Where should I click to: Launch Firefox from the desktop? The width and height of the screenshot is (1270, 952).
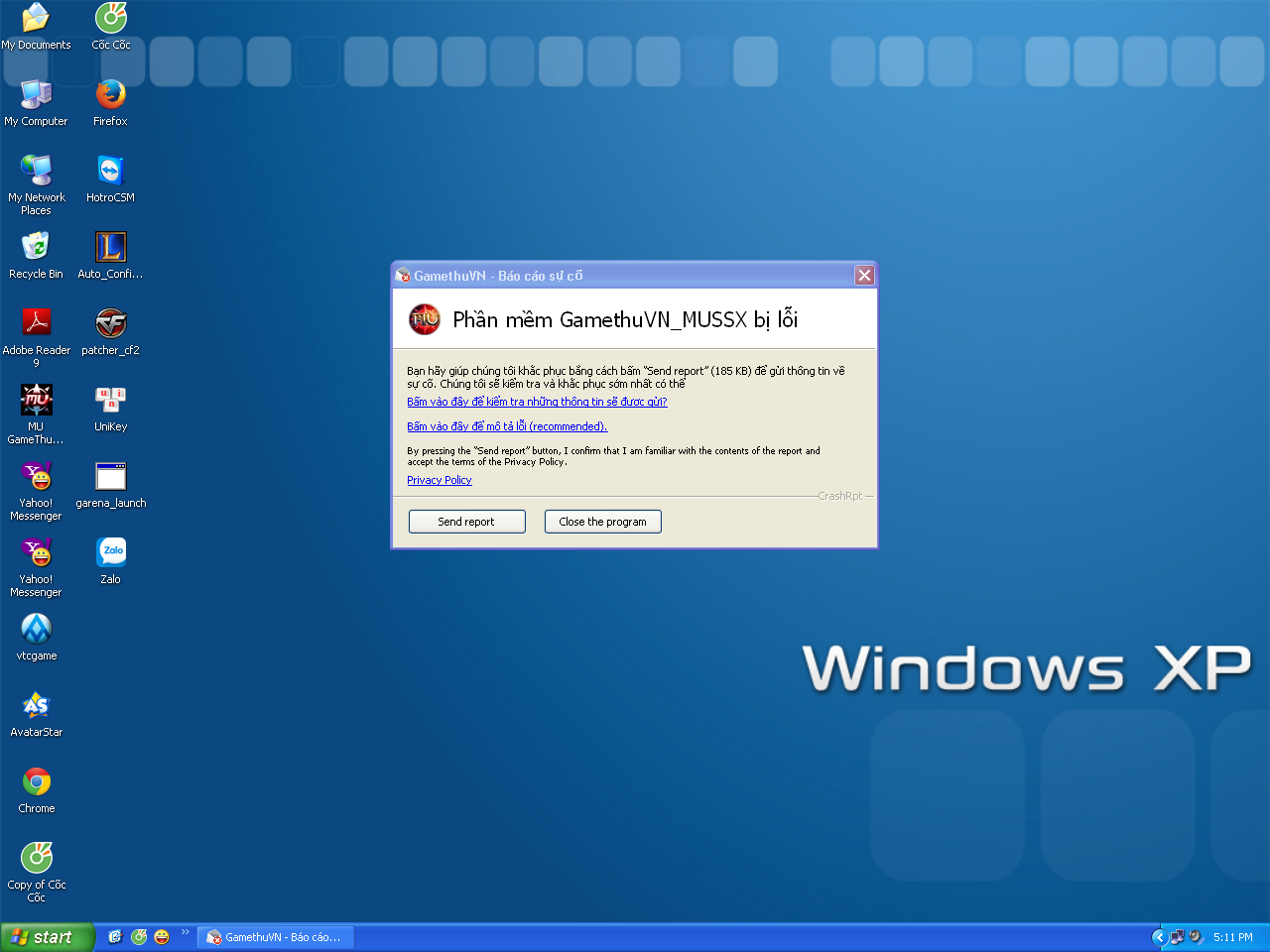point(111,102)
